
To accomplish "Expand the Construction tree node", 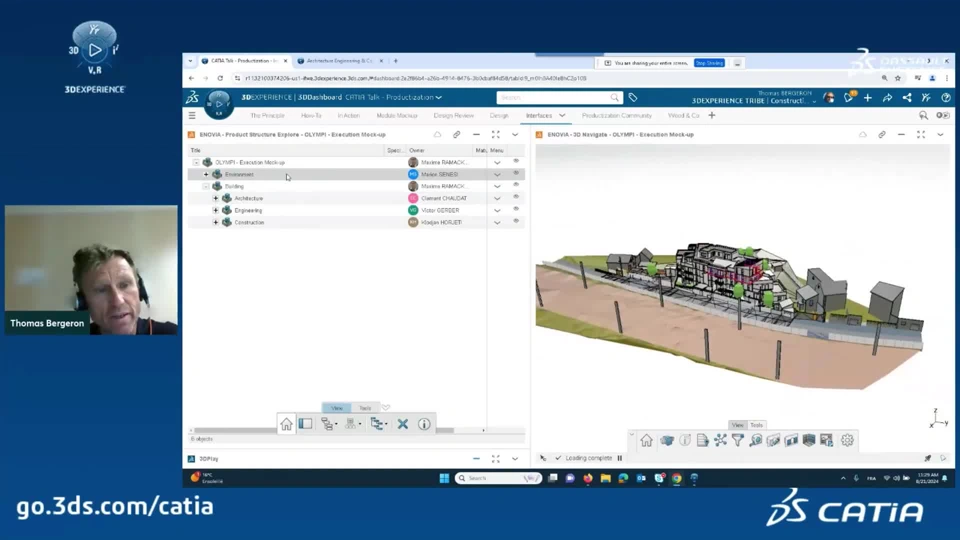I will 216,222.
